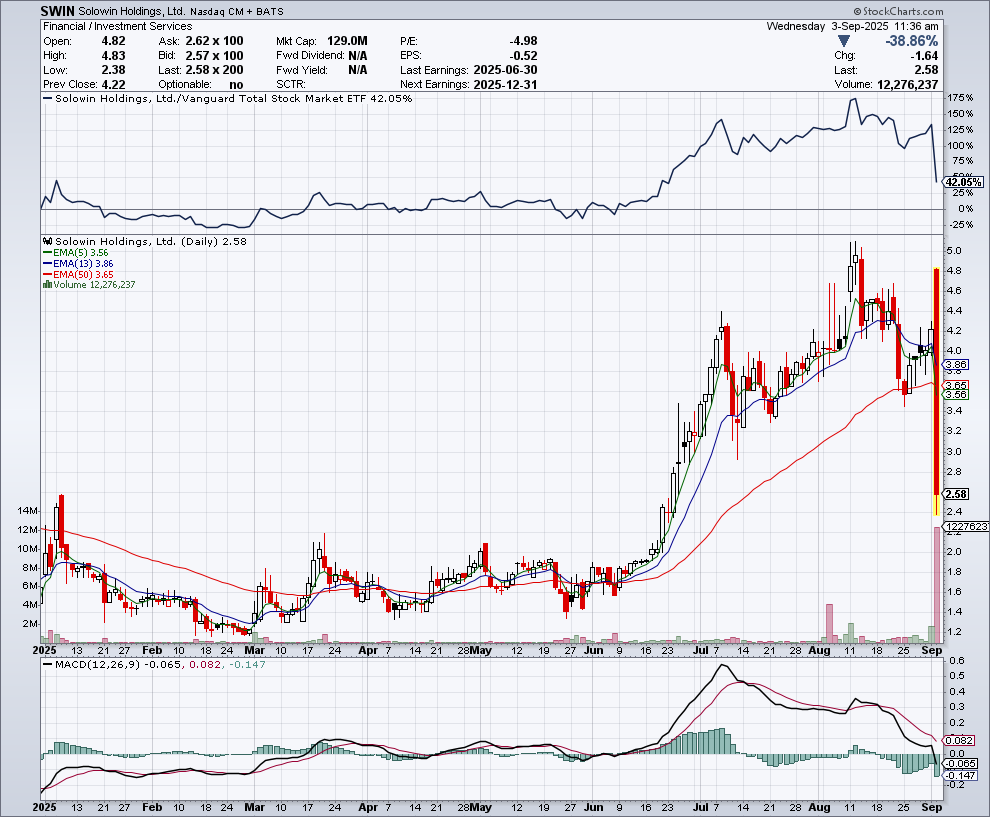
Task: Click the SWIN ticker symbol
Action: coord(57,11)
